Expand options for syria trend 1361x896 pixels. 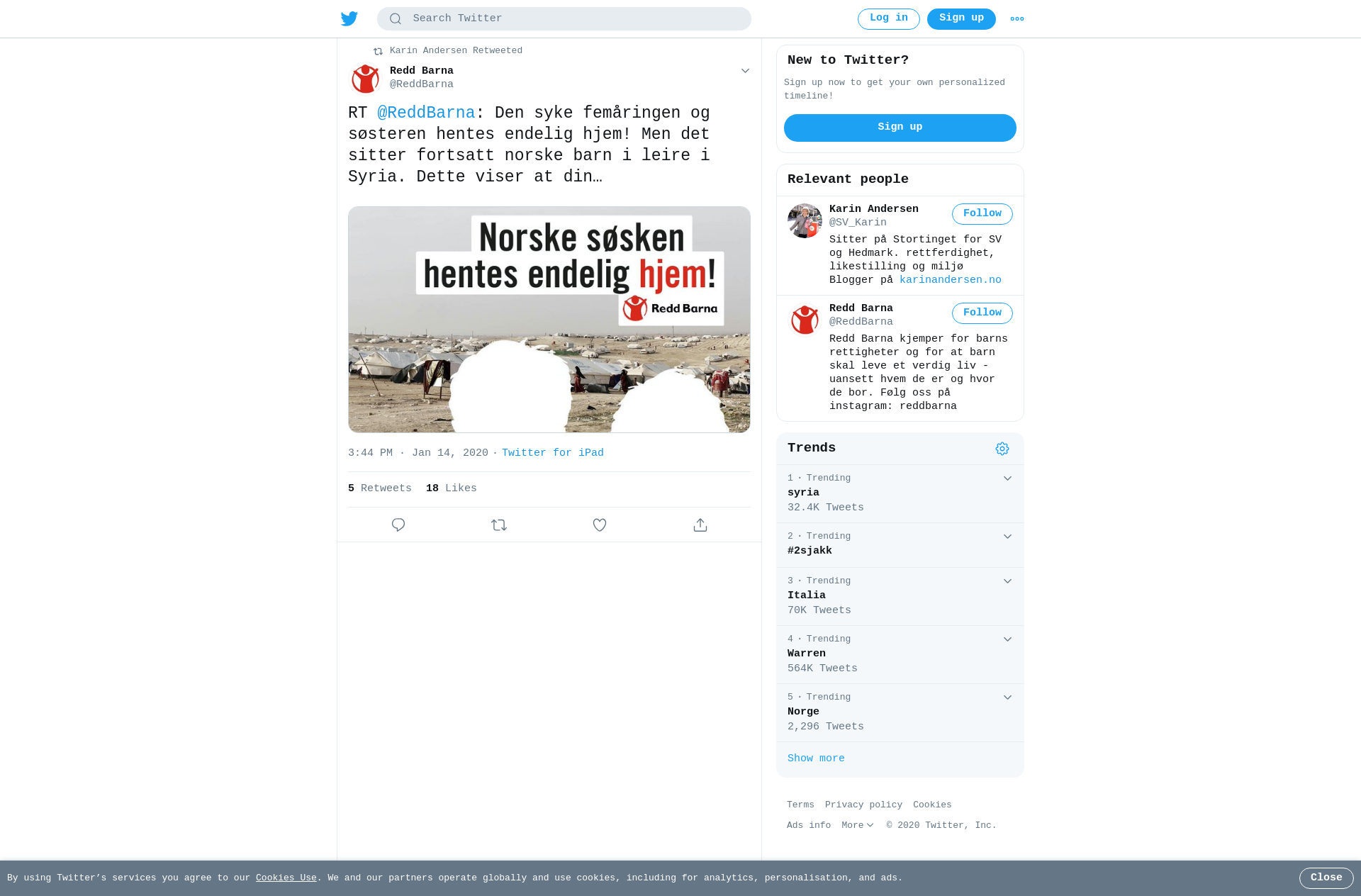click(1007, 478)
